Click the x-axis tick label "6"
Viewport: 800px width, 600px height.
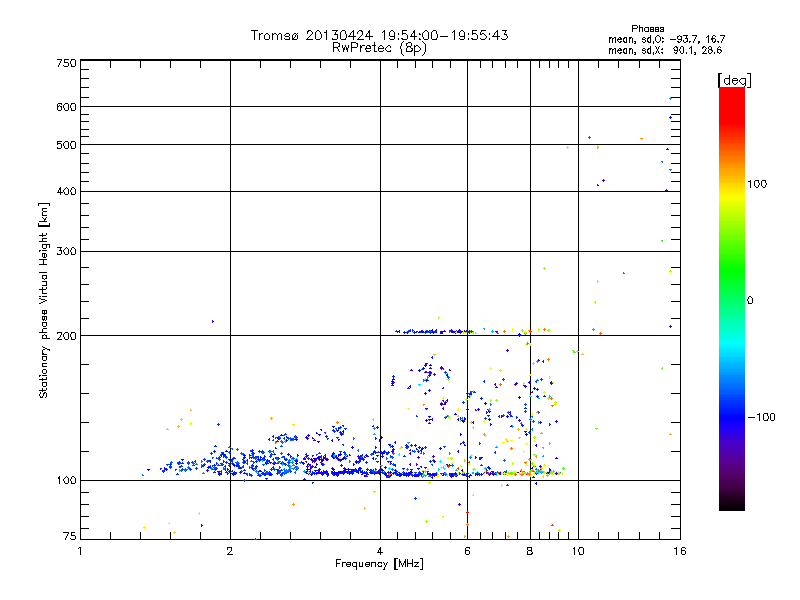pos(467,551)
